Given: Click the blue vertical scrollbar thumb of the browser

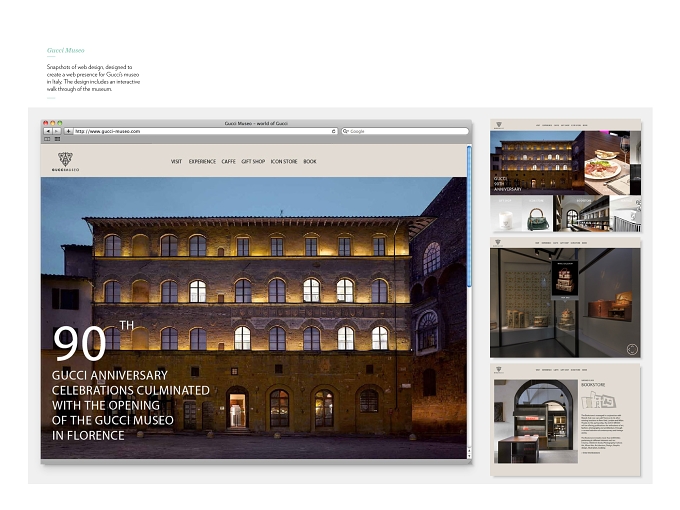Looking at the screenshot, I should click(x=469, y=216).
